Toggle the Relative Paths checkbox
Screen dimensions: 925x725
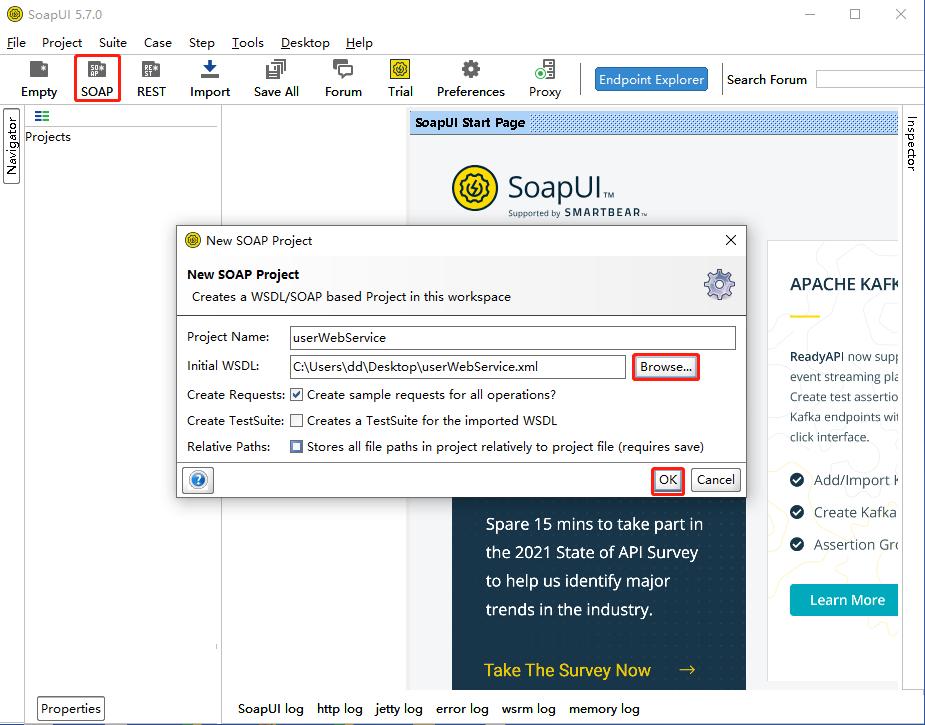pyautogui.click(x=297, y=447)
